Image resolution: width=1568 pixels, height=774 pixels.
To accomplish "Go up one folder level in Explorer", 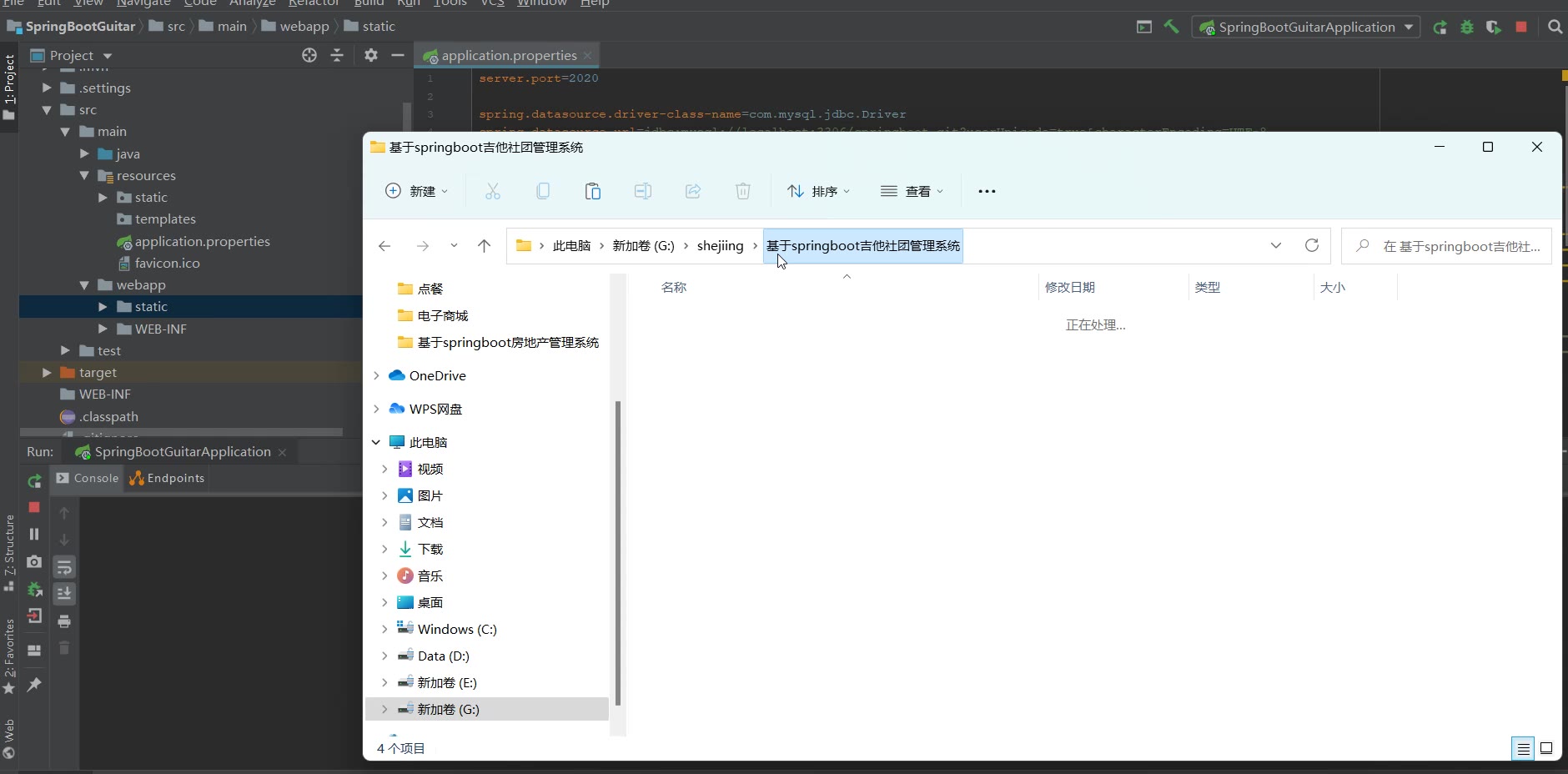I will (x=484, y=246).
